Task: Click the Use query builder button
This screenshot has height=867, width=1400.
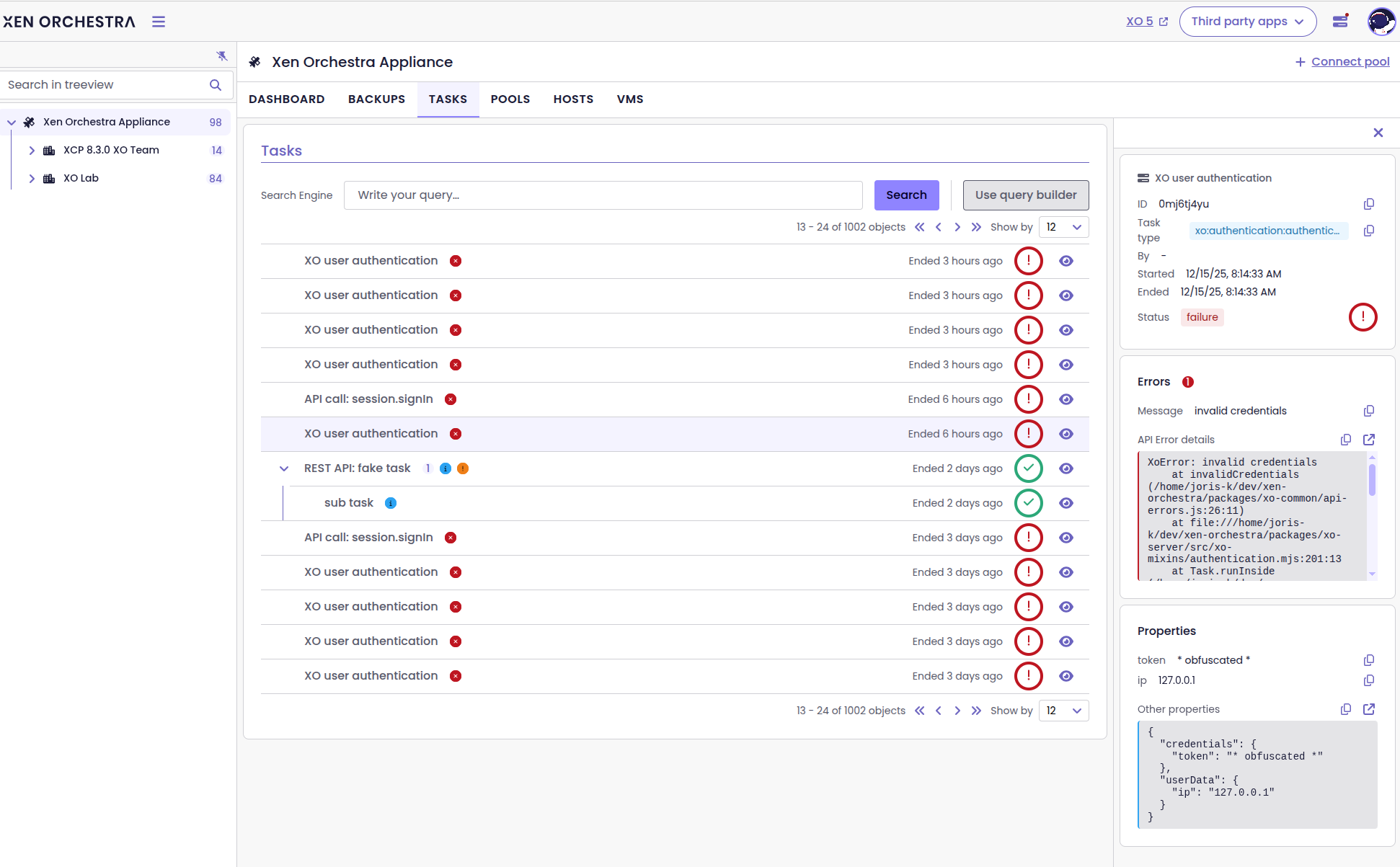Action: (x=1025, y=195)
